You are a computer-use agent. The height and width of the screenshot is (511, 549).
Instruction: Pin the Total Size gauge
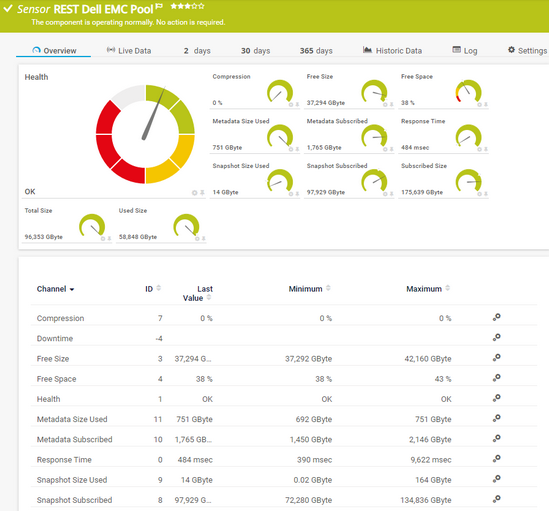click(109, 239)
